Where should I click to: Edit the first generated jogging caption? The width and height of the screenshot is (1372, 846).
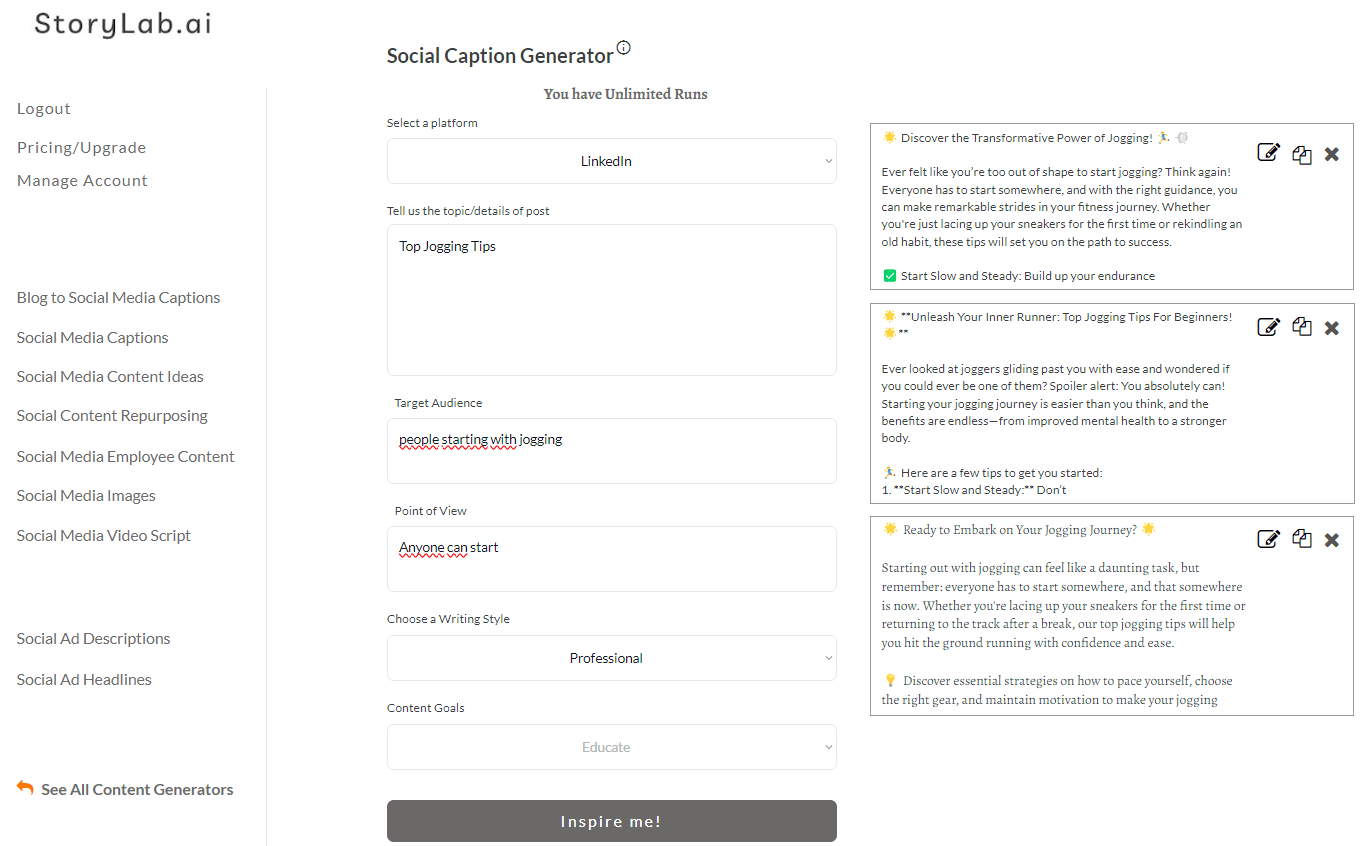point(1268,153)
